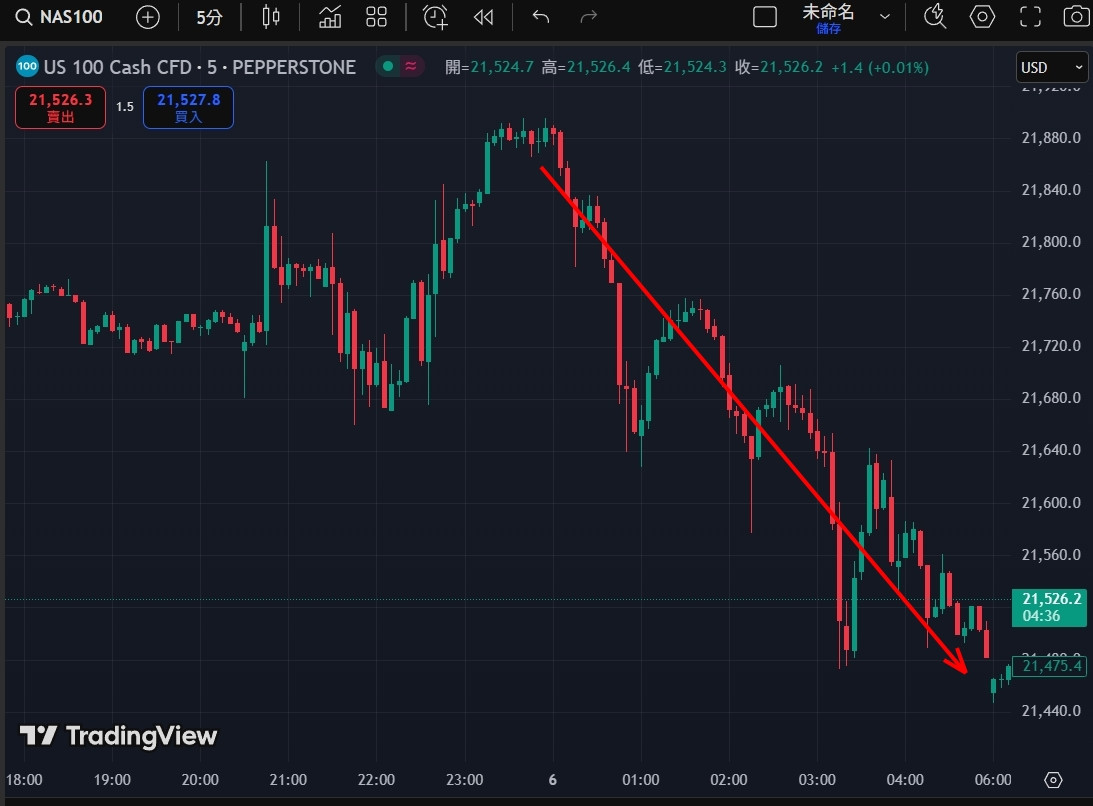Click the round 100 symbol logo
Image resolution: width=1093 pixels, height=806 pixels.
click(x=27, y=67)
